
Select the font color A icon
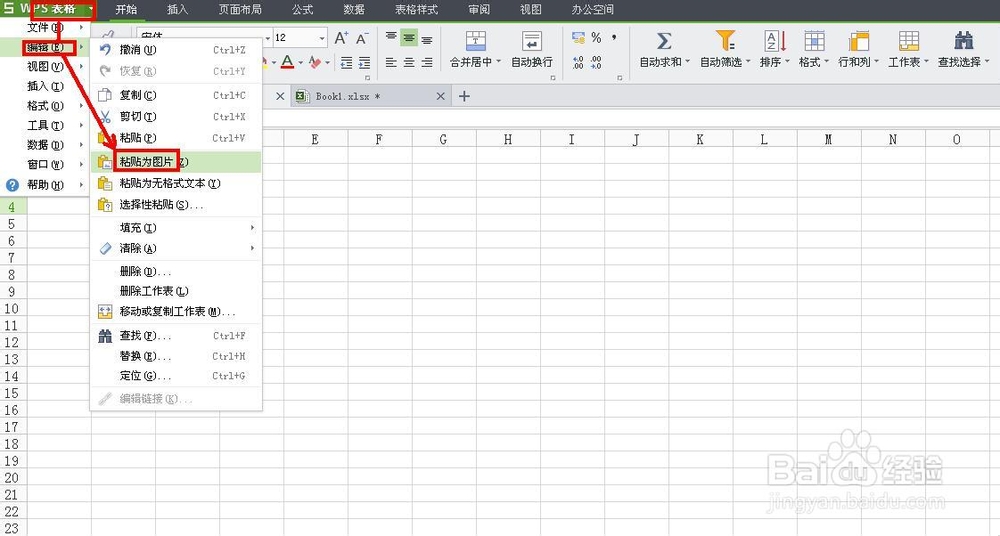pos(287,62)
